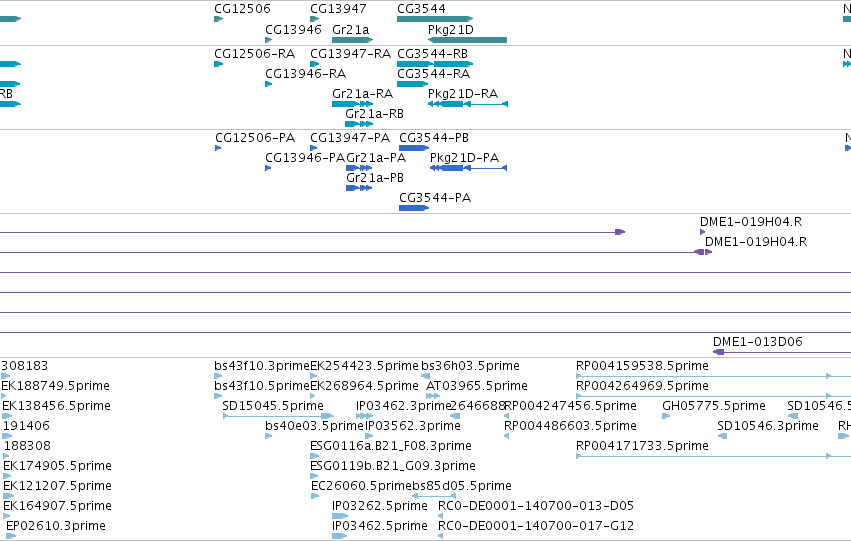Select the RP004486603.5prime EST label
Screen dimensions: 851x541
[x=570, y=426]
